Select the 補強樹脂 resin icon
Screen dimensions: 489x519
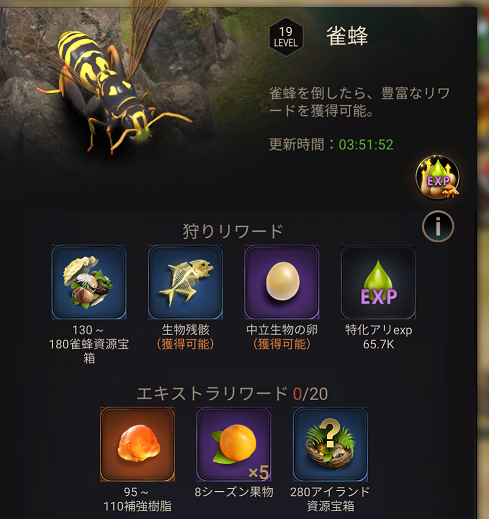click(x=137, y=444)
